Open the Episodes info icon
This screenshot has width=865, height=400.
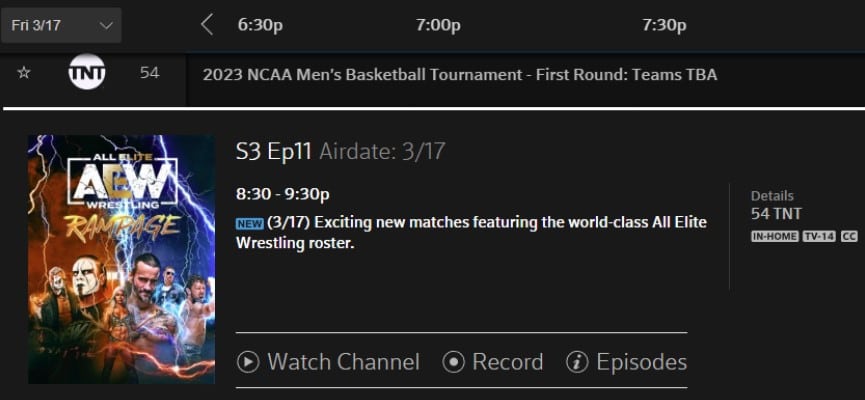pos(577,362)
